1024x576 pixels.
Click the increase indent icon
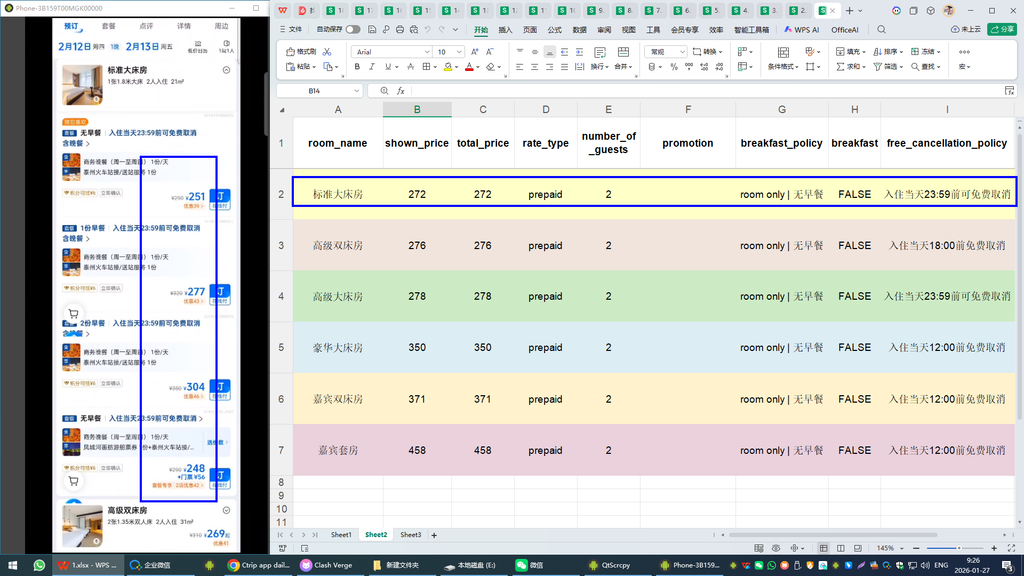coord(579,52)
